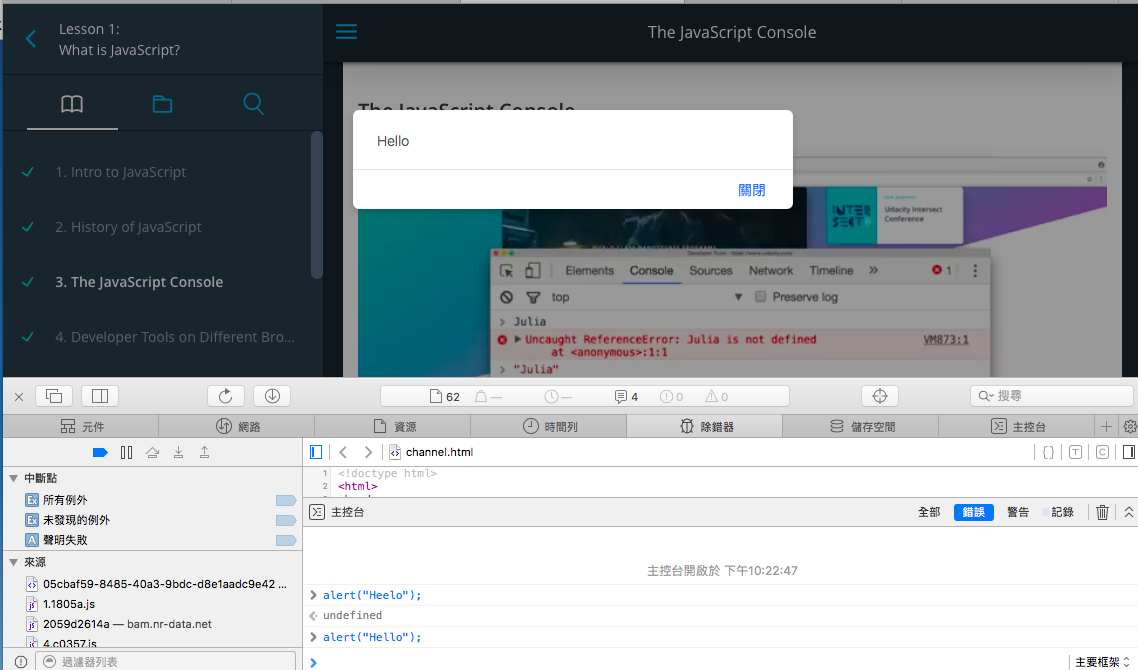Click the pause script execution icon
The width and height of the screenshot is (1138, 670).
click(x=126, y=453)
